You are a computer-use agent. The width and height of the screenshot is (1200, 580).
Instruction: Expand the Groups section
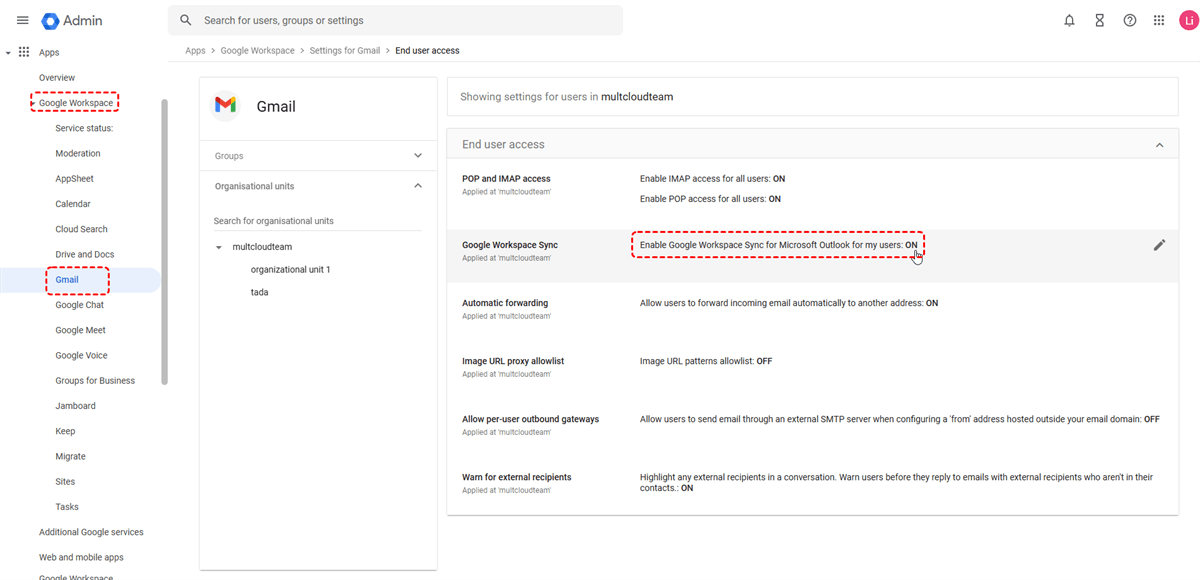click(418, 156)
